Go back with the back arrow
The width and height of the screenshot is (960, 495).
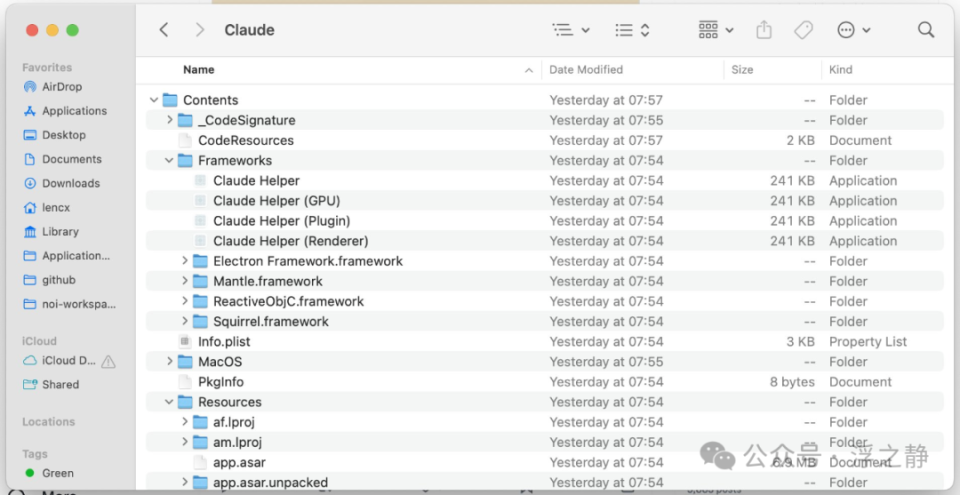coord(163,30)
